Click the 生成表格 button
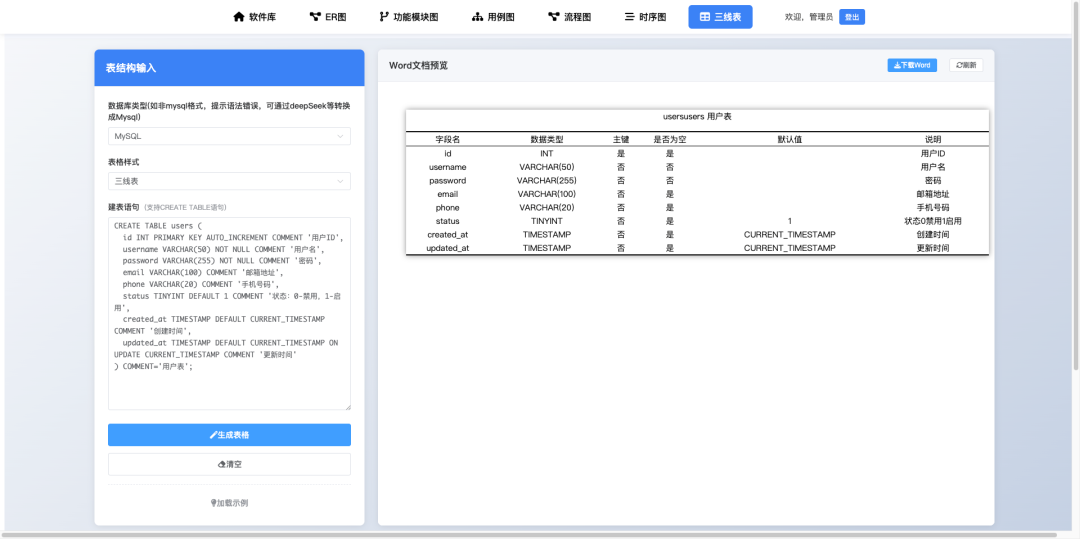1080x539 pixels. 229,435
